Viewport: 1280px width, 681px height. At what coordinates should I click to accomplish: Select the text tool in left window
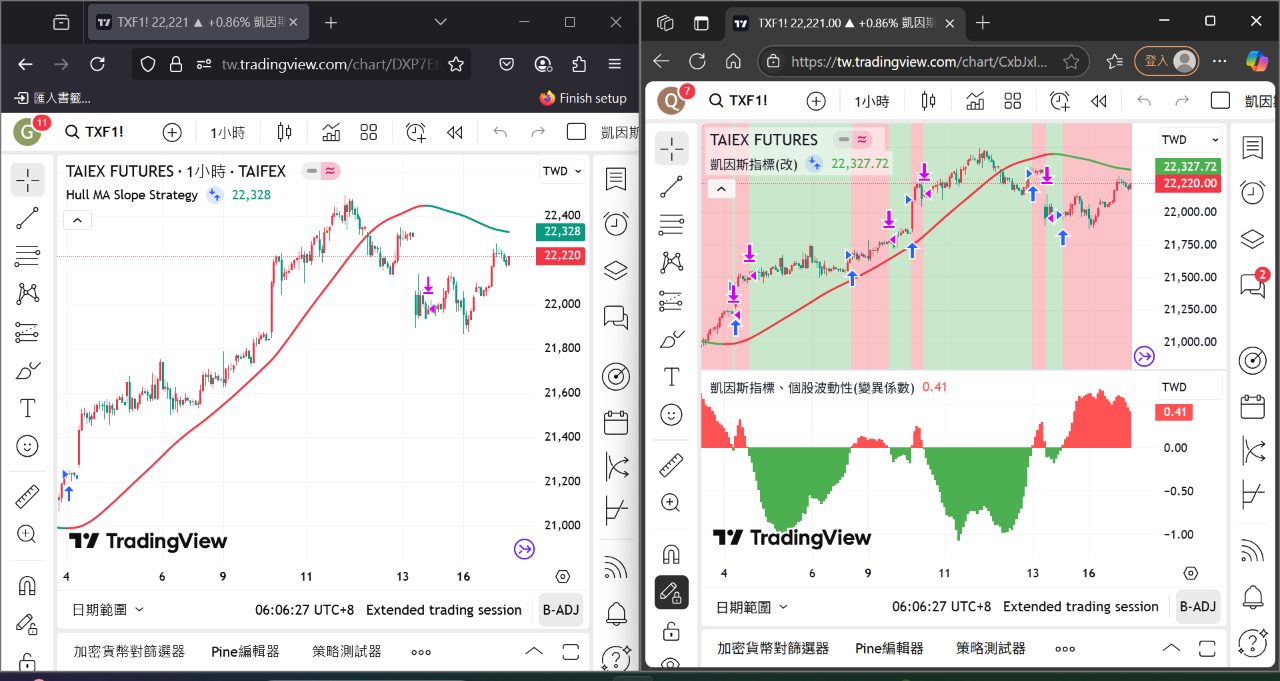point(28,408)
